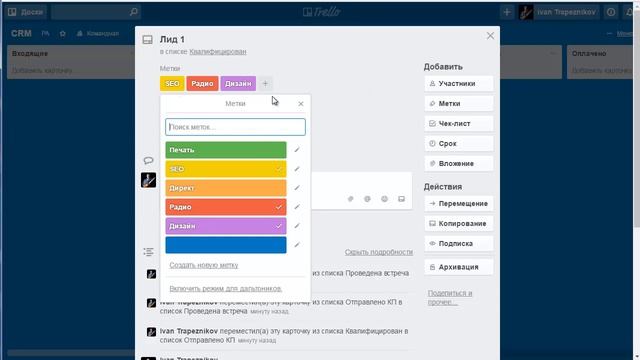Click the search magnifier icon
Image resolution: width=640 pixels, height=360 pixels.
(x=133, y=12)
